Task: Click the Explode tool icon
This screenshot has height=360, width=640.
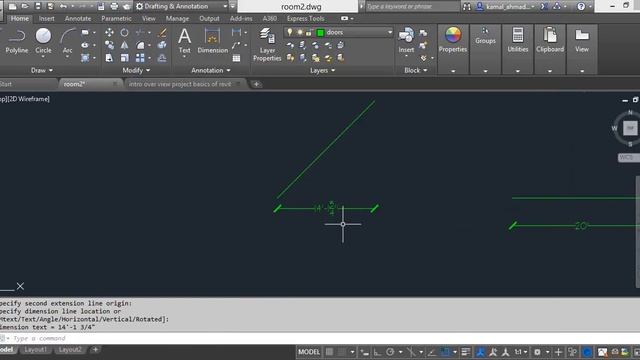Action: click(x=162, y=45)
